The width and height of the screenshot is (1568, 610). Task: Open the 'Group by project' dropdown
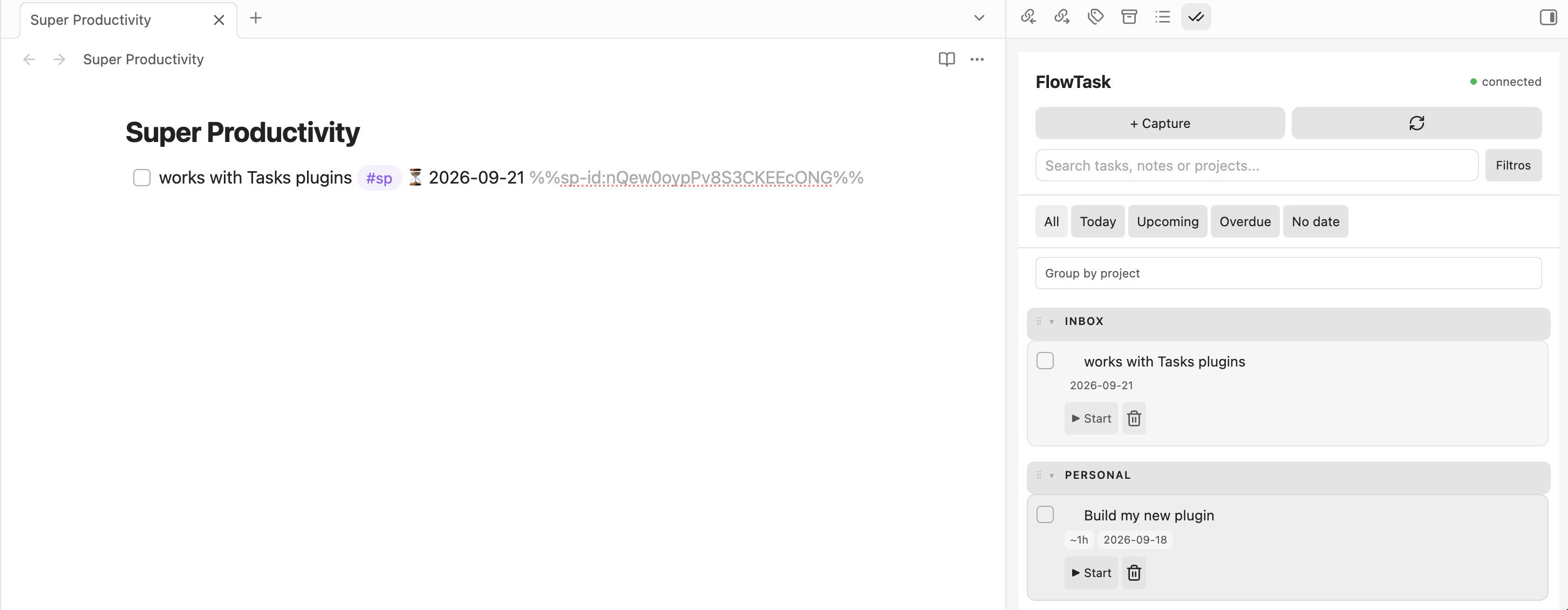click(x=1288, y=273)
